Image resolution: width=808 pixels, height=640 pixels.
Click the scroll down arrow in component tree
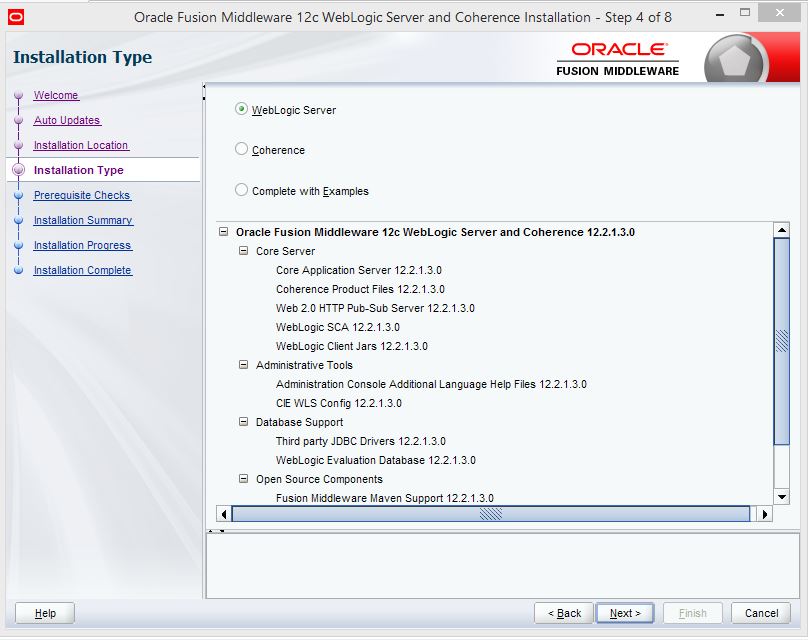coord(782,496)
